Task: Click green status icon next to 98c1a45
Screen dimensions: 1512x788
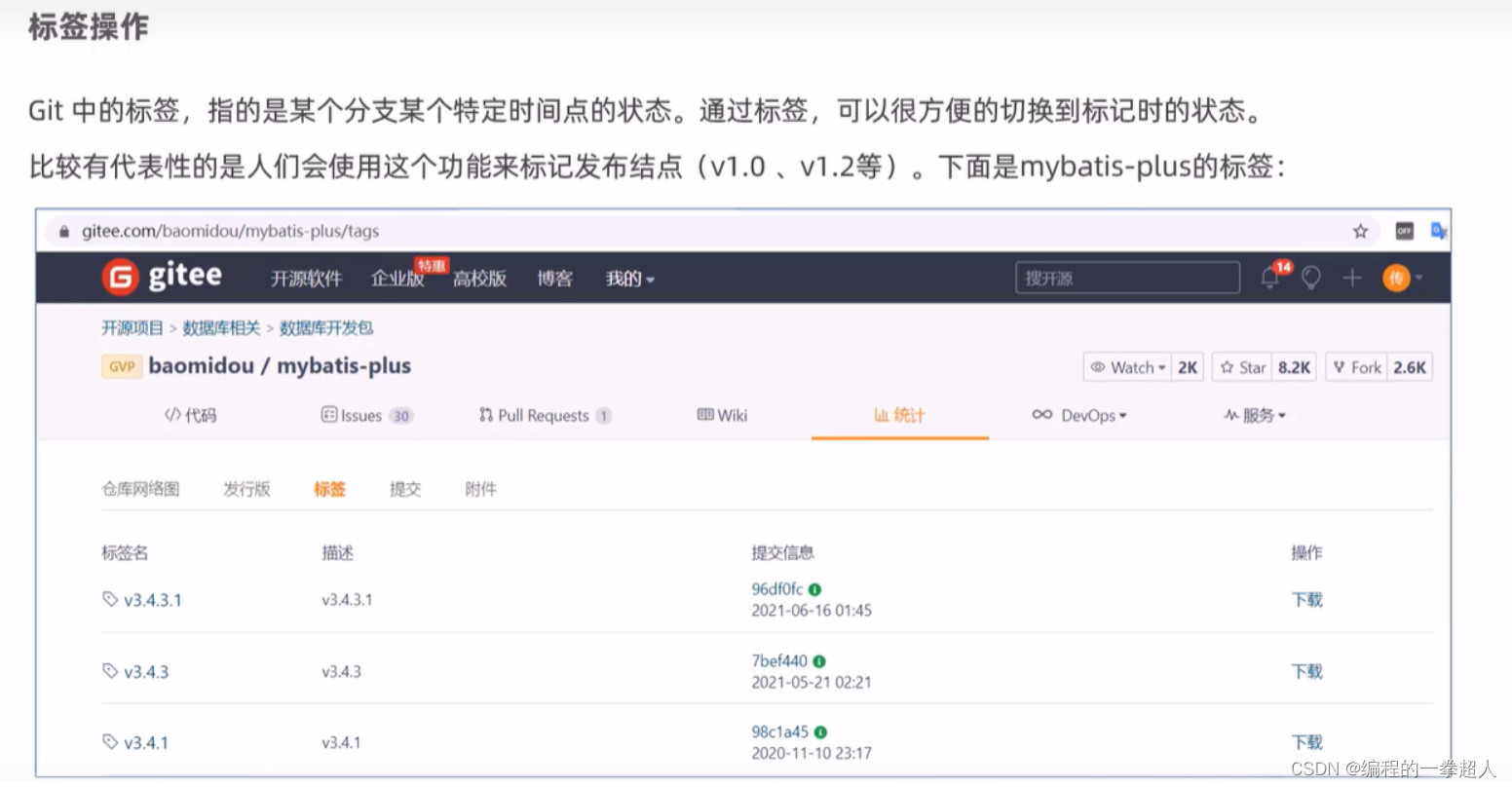Action: pyautogui.click(x=820, y=732)
